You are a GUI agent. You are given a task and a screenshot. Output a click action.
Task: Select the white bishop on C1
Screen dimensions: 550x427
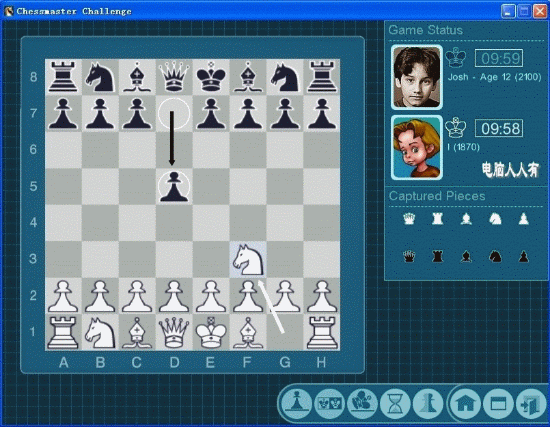[137, 332]
